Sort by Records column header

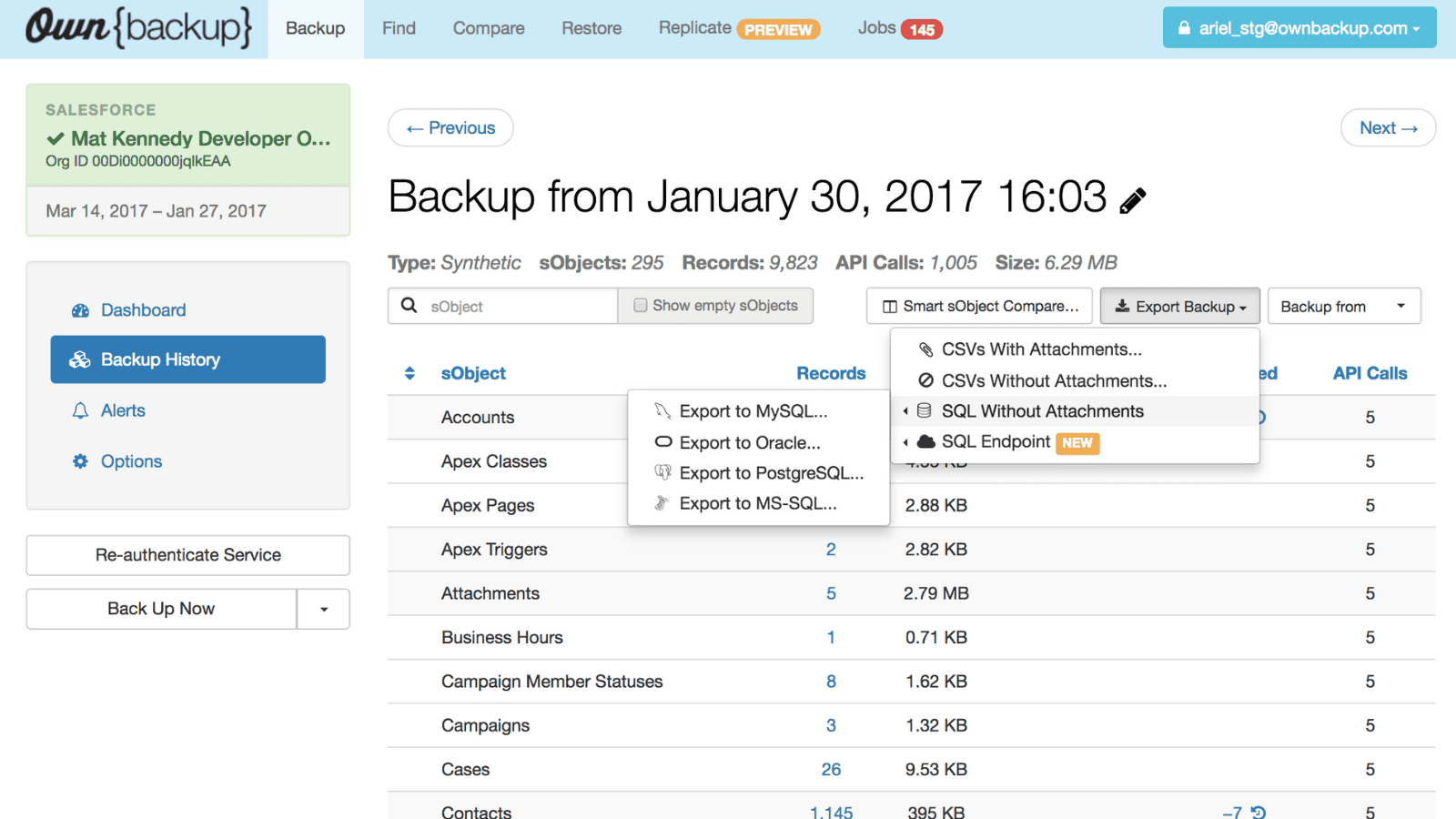(x=831, y=373)
